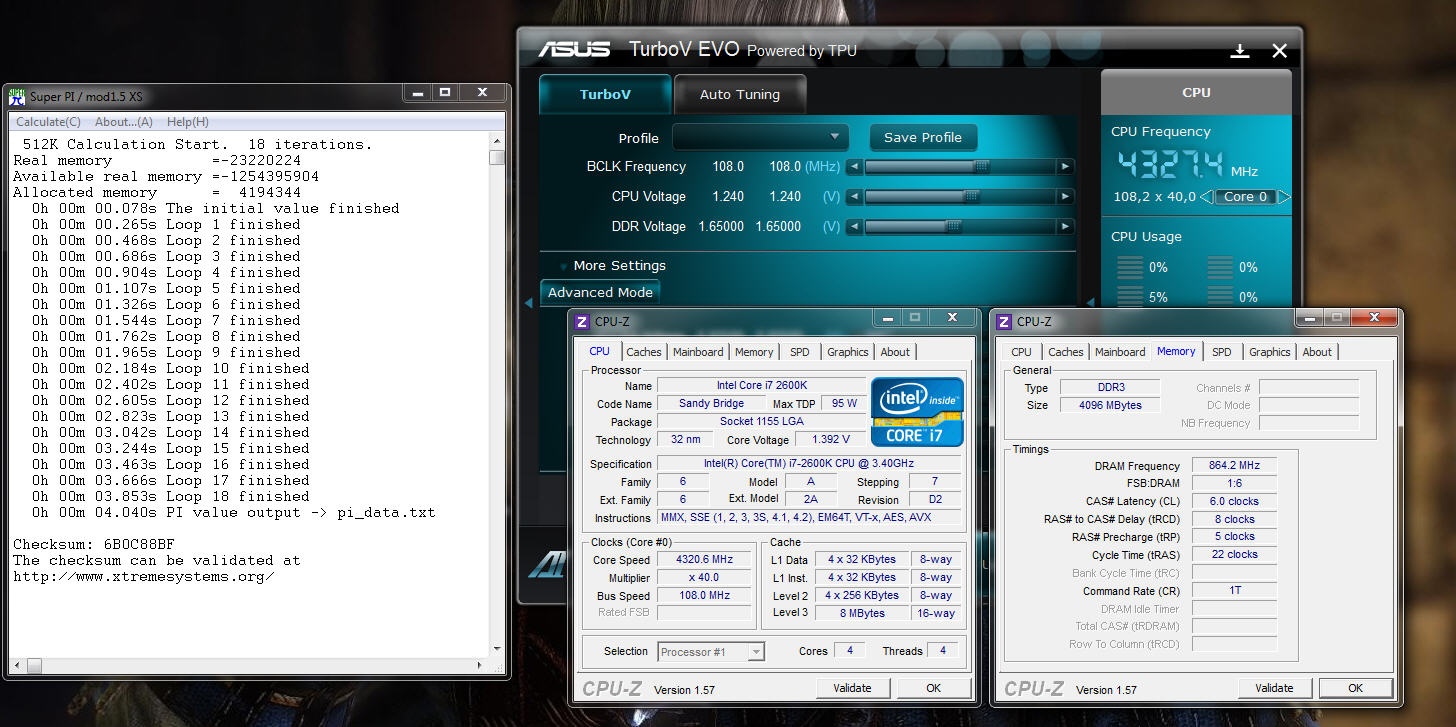Click the Save Profile button

pos(923,138)
